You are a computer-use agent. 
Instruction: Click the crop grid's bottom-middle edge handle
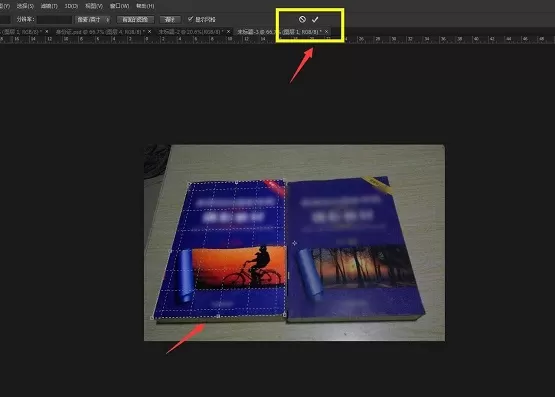coord(218,316)
